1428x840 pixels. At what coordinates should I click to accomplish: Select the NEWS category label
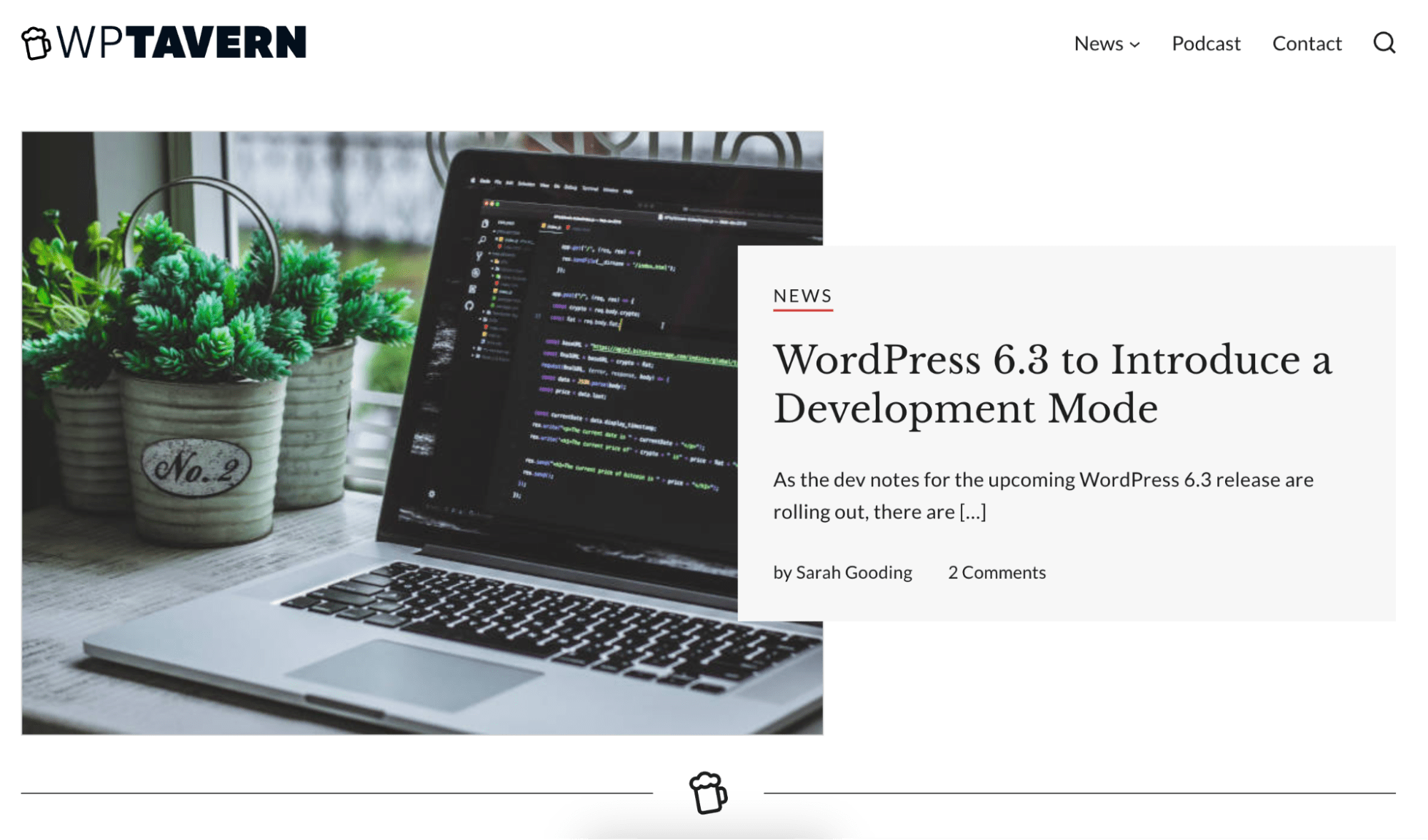(x=802, y=296)
